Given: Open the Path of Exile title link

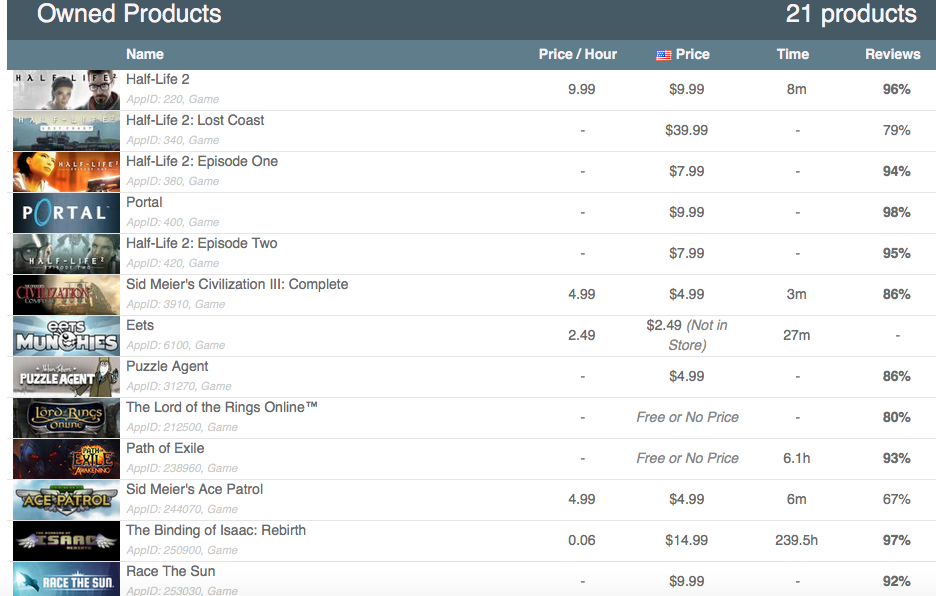Looking at the screenshot, I should click(165, 448).
